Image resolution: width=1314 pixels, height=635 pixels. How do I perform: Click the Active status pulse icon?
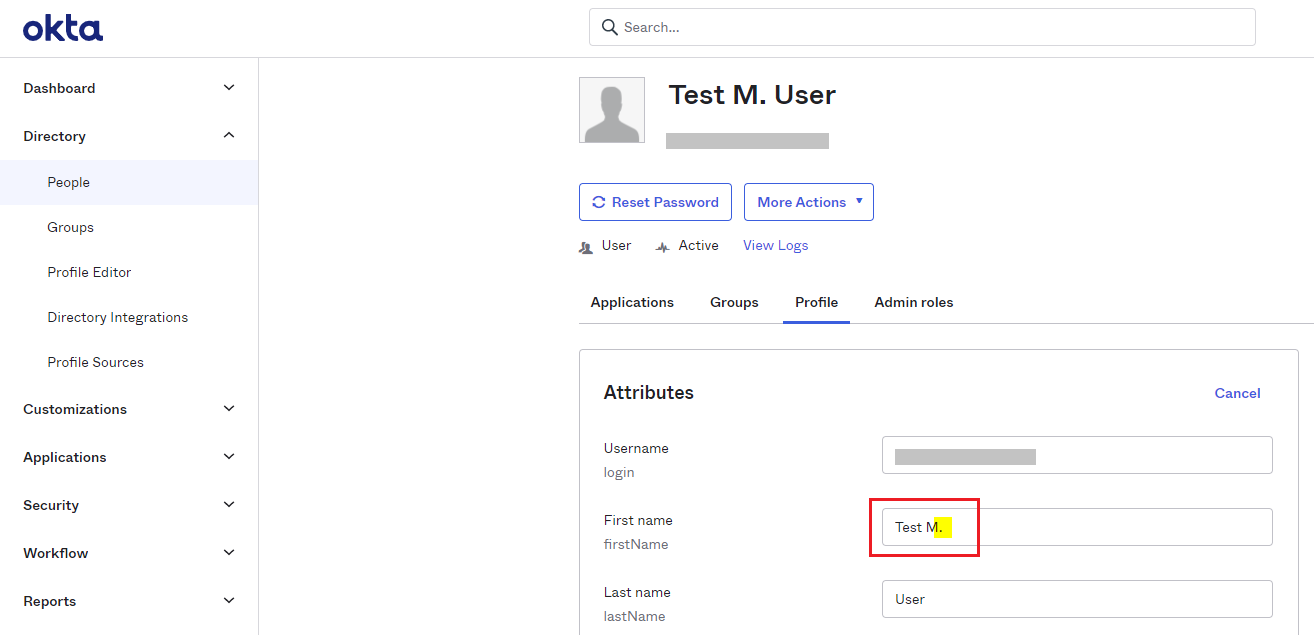[662, 247]
